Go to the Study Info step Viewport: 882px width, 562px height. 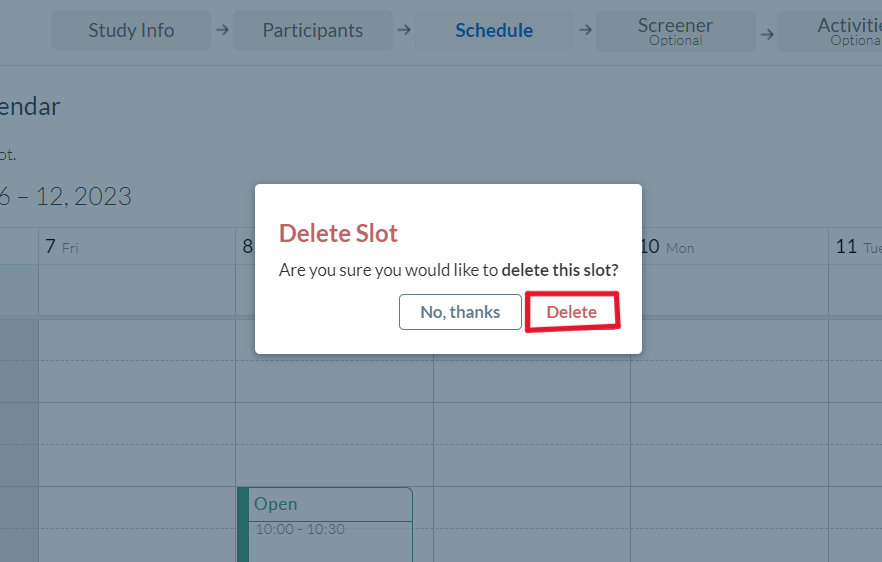click(131, 30)
